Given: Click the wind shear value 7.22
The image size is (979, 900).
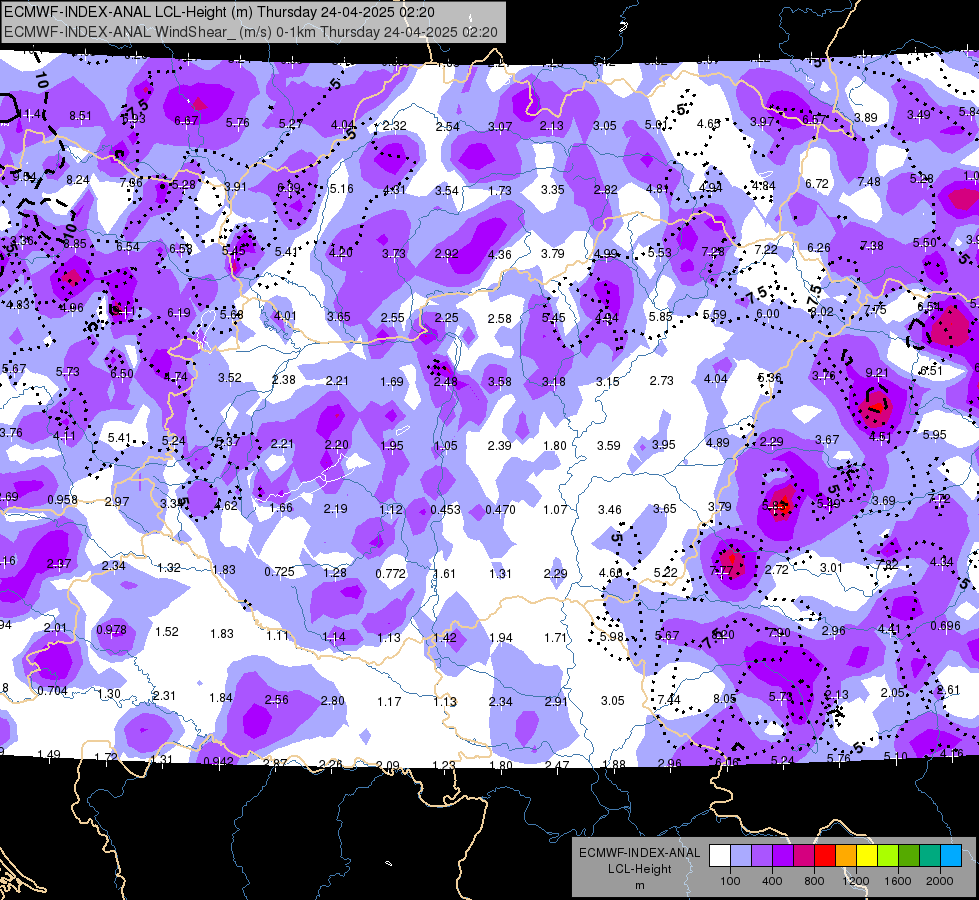Looking at the screenshot, I should tap(765, 249).
